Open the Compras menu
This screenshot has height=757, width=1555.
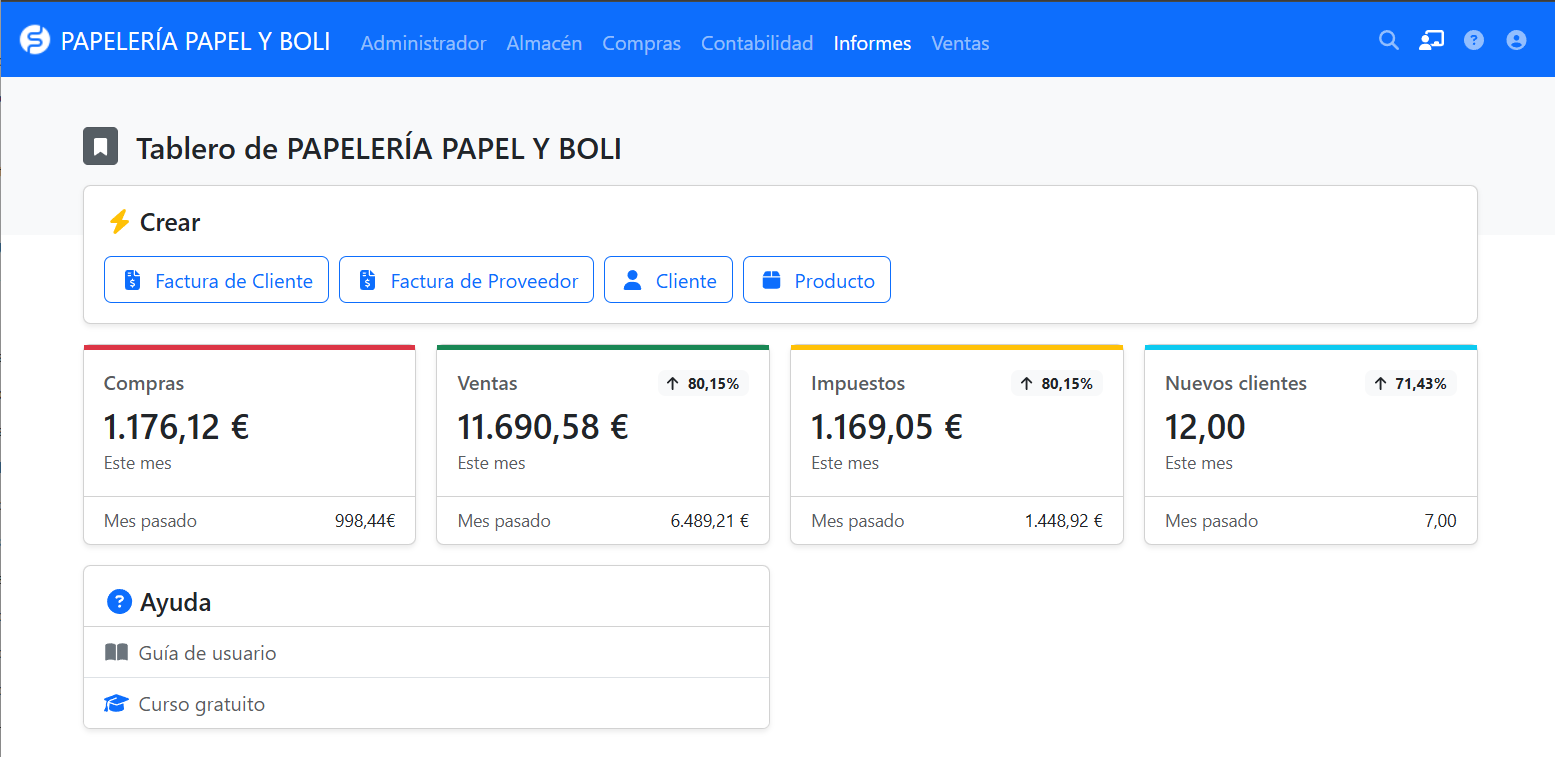tap(641, 43)
